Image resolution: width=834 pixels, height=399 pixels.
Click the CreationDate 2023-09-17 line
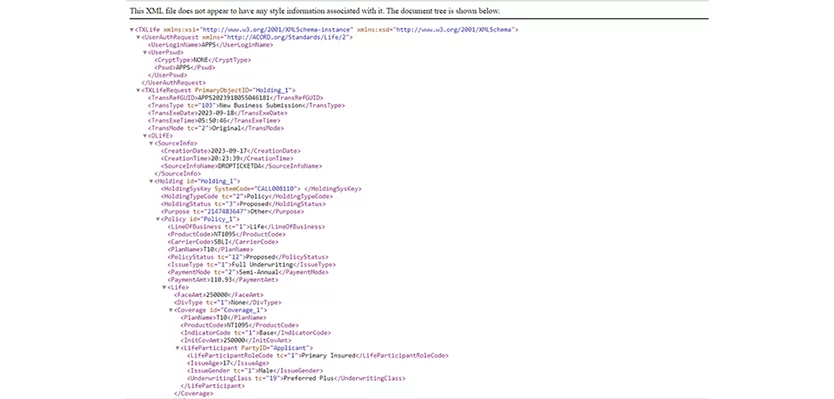[231, 151]
